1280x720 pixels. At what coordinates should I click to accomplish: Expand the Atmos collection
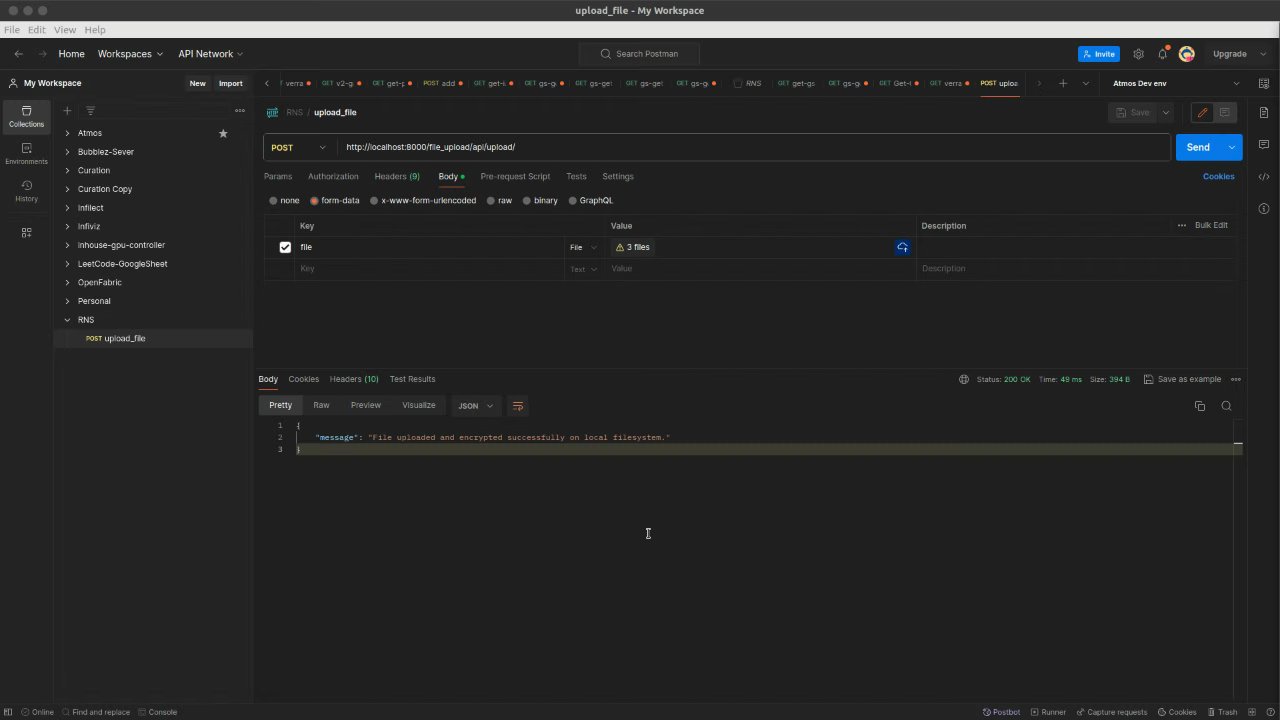(x=67, y=133)
